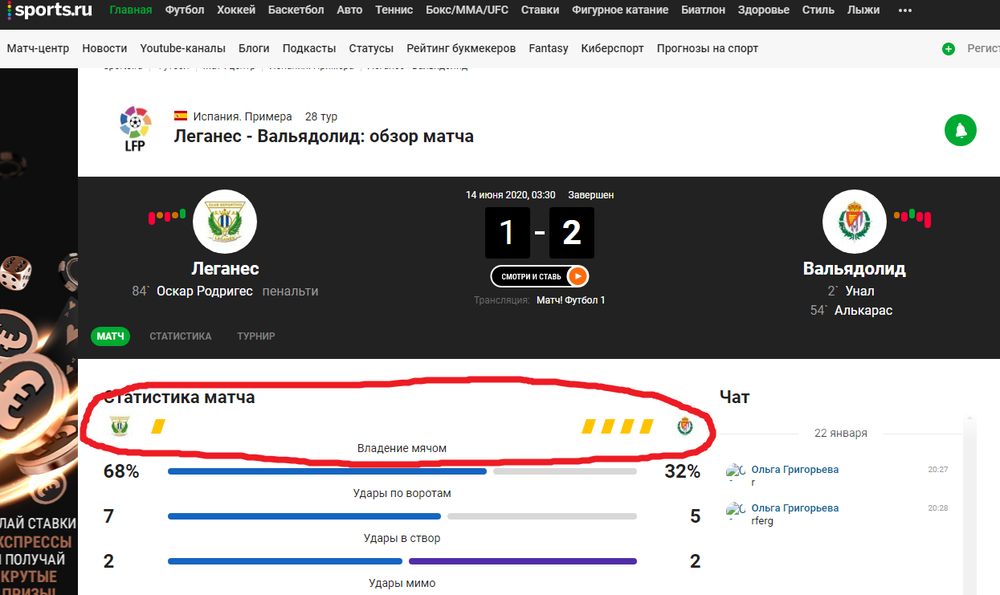
Task: Open Главная in top navigation
Action: click(x=131, y=10)
